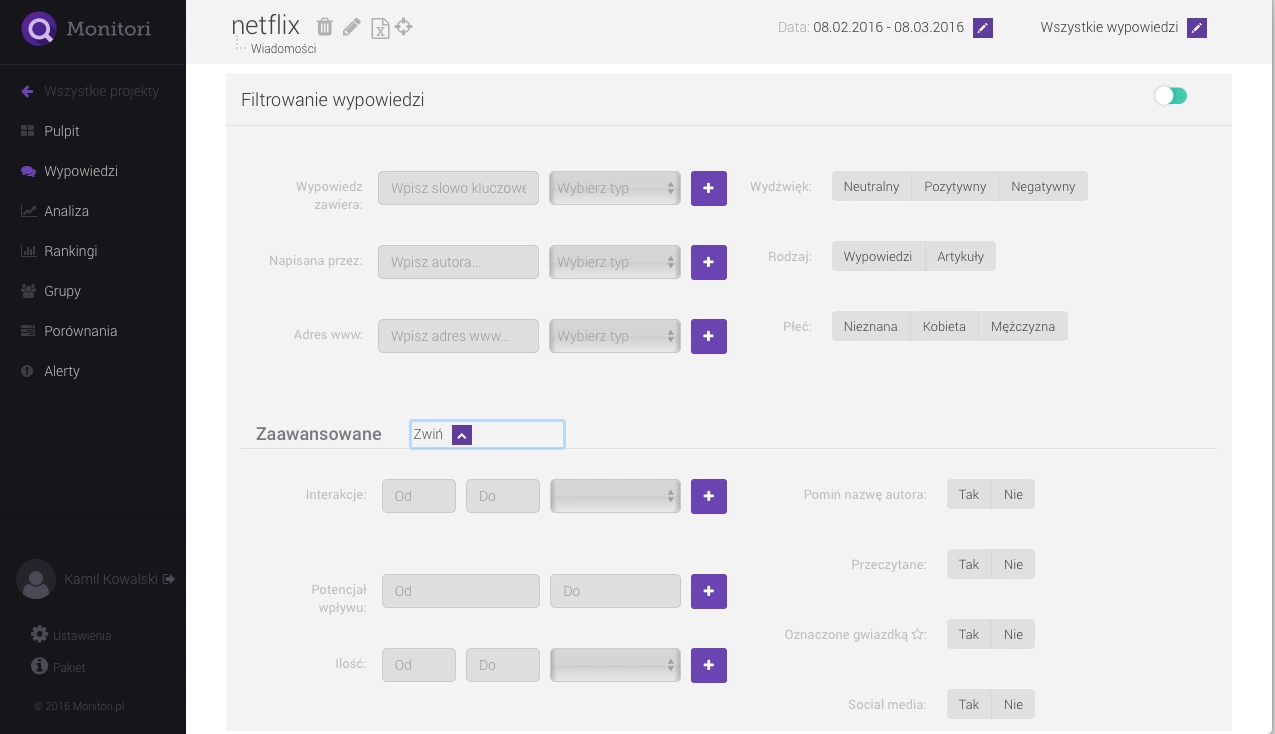
Task: Select Negatywny sentiment filter
Action: (x=1043, y=186)
